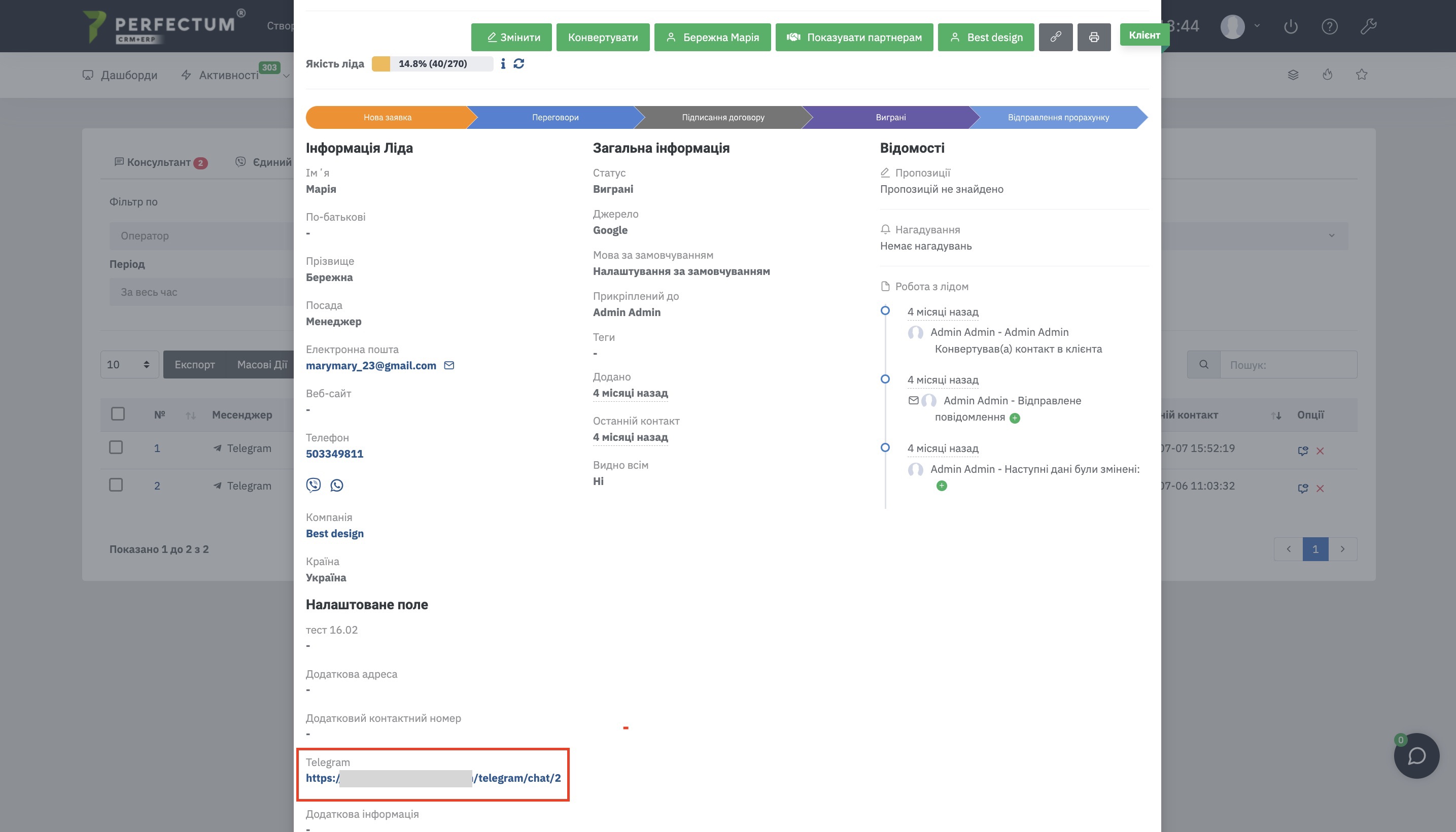
Task: Open the support chat bubble widget
Action: 1416,755
